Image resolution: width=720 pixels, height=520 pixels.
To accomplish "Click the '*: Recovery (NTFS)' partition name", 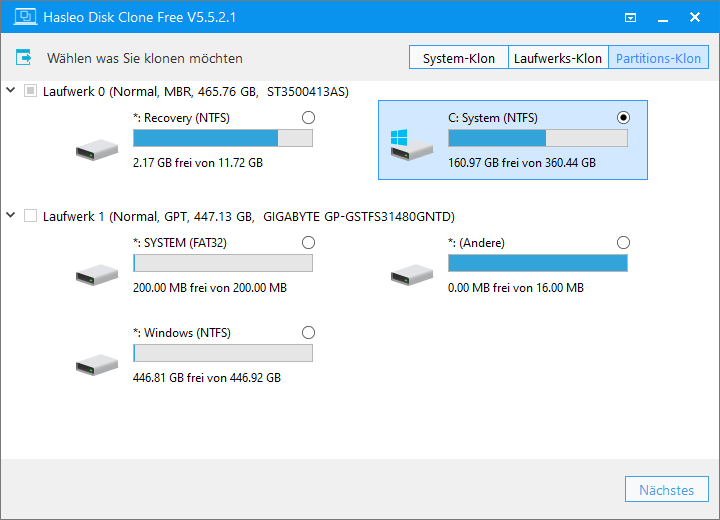I will (x=181, y=118).
